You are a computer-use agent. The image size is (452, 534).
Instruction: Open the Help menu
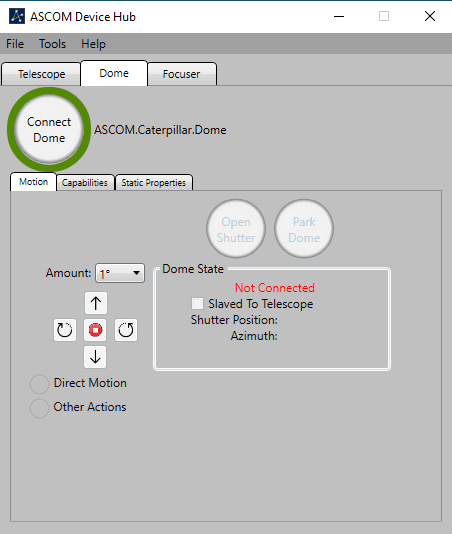[93, 44]
